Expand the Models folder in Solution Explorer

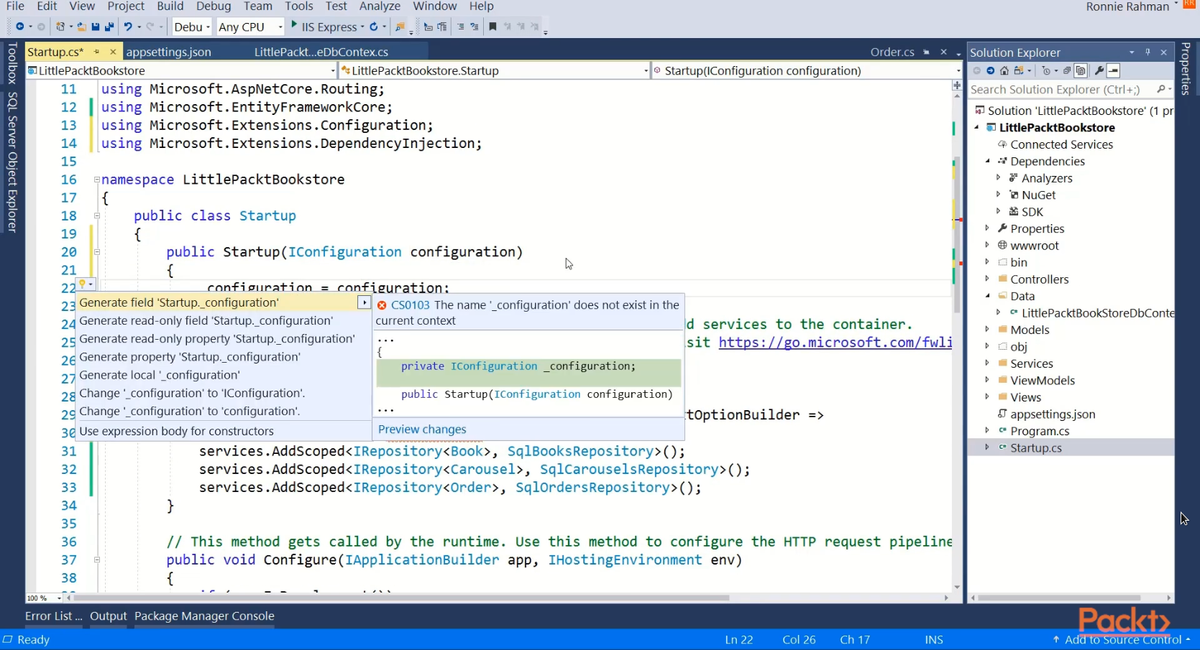[987, 330]
